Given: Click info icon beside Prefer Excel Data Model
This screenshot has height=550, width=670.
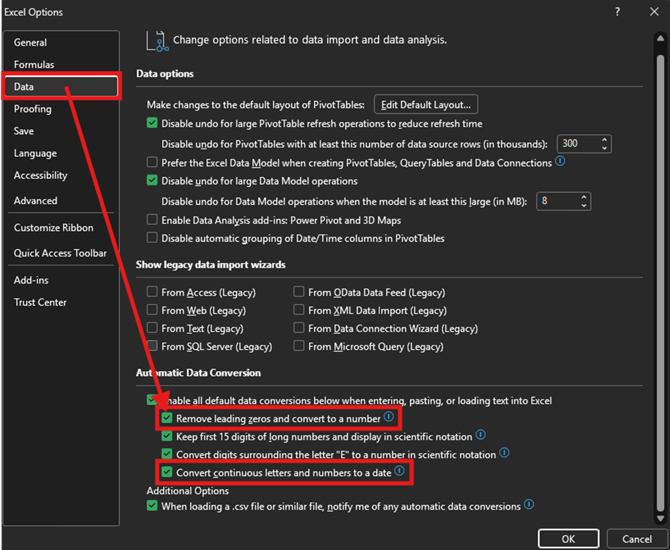Looking at the screenshot, I should (x=560, y=161).
